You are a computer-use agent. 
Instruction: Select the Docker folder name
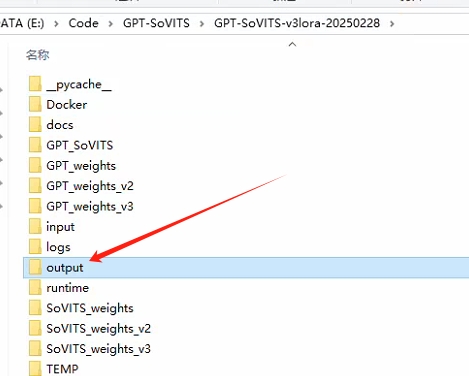point(67,105)
